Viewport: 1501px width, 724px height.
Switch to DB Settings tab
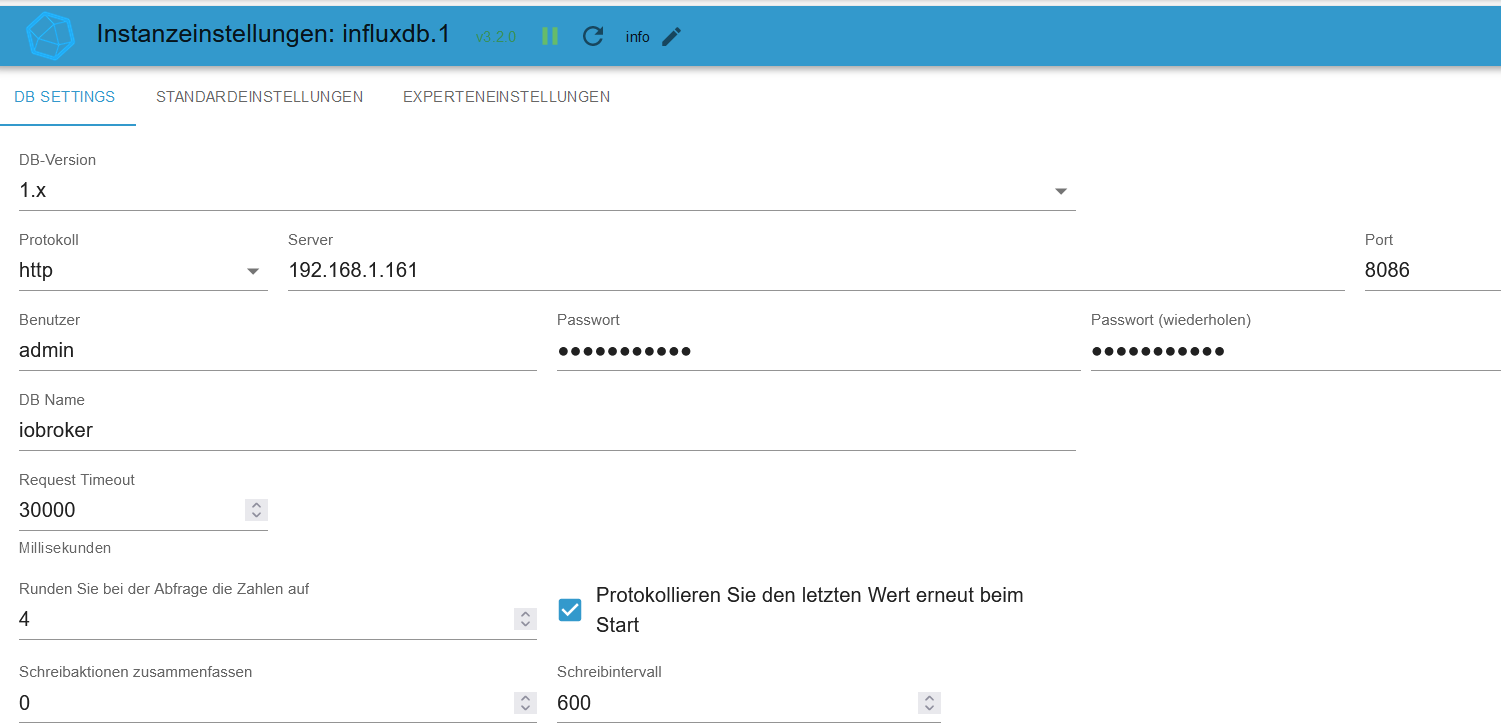[65, 97]
